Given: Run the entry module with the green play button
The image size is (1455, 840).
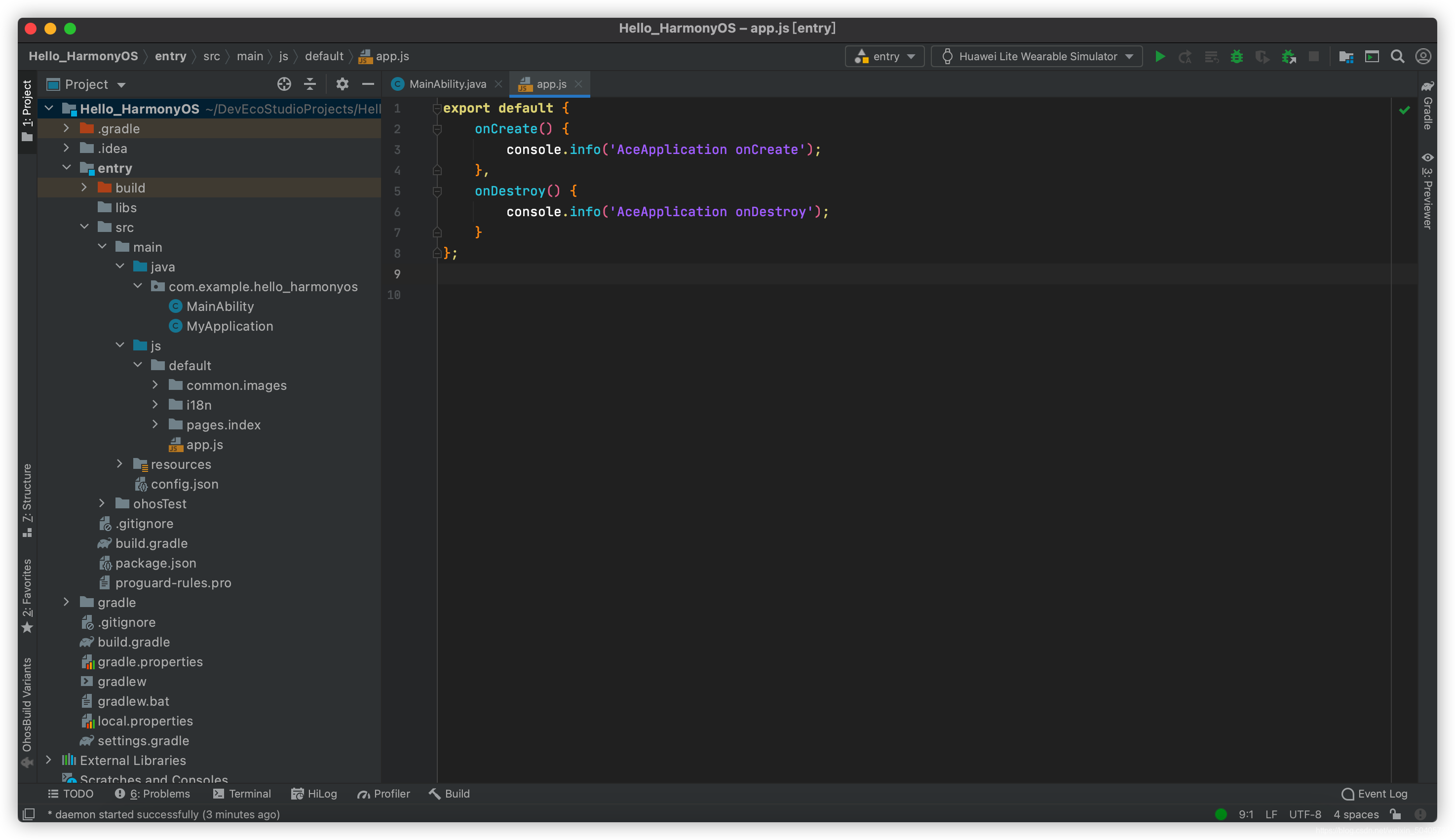Looking at the screenshot, I should tap(1160, 57).
